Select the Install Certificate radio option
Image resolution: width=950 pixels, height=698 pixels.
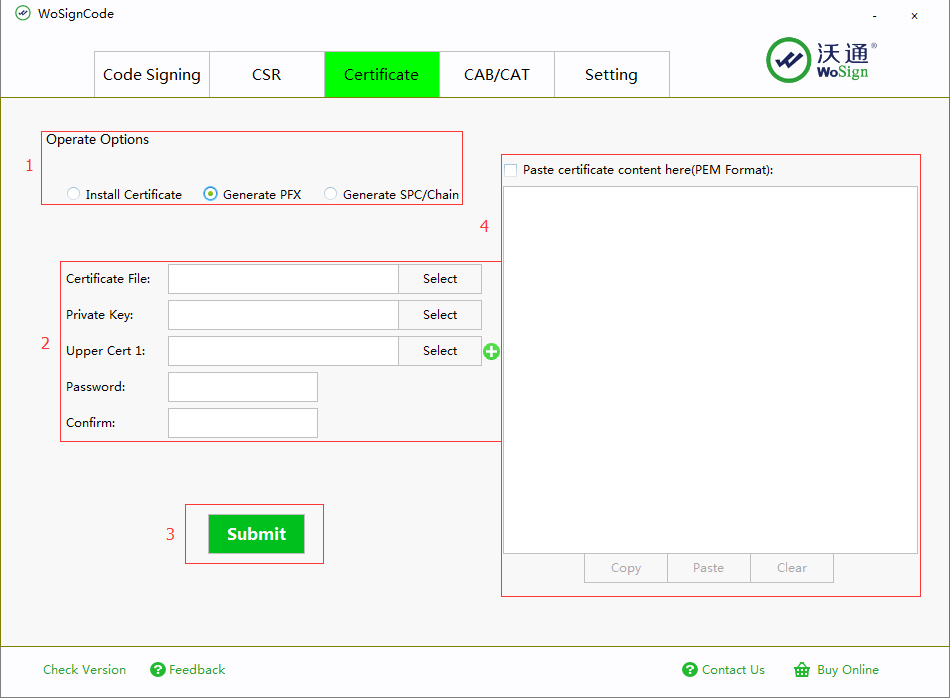[x=74, y=194]
